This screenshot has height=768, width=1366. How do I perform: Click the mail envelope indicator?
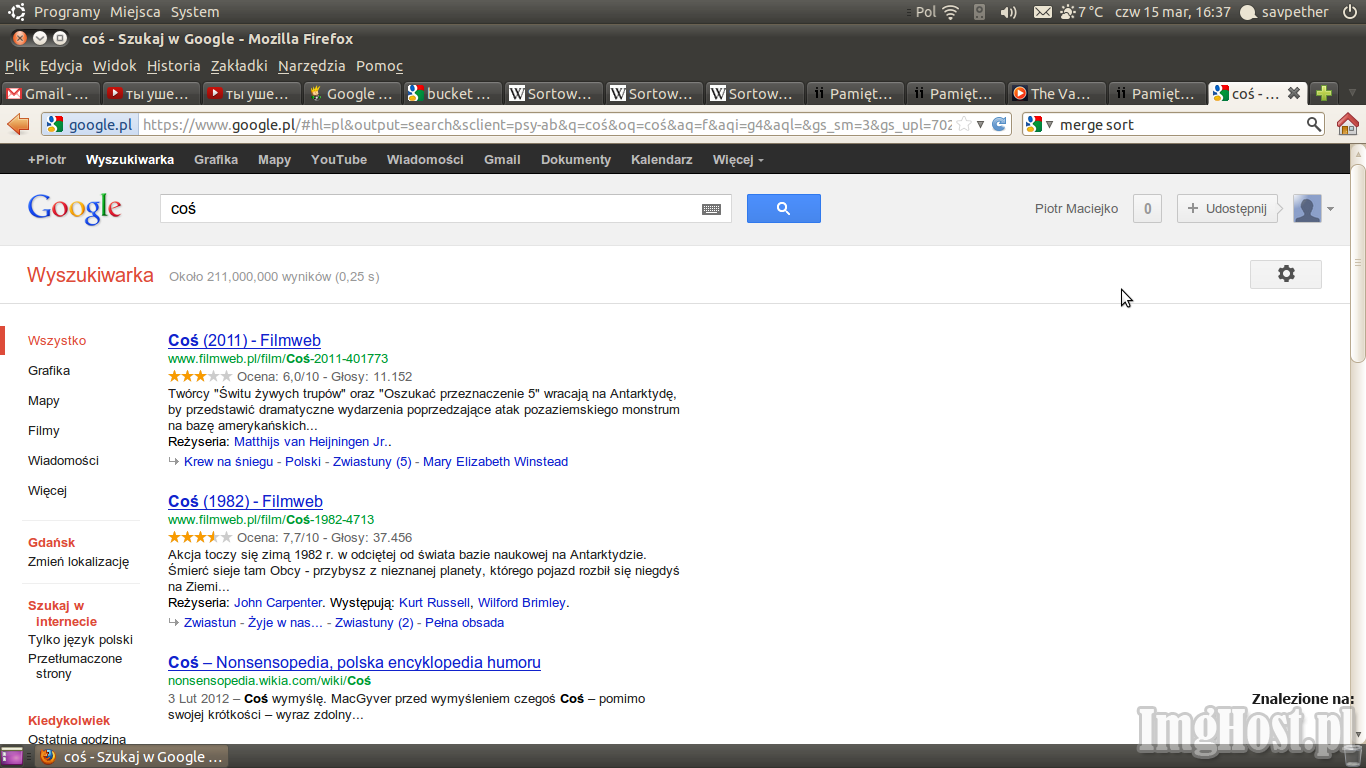coord(1042,12)
